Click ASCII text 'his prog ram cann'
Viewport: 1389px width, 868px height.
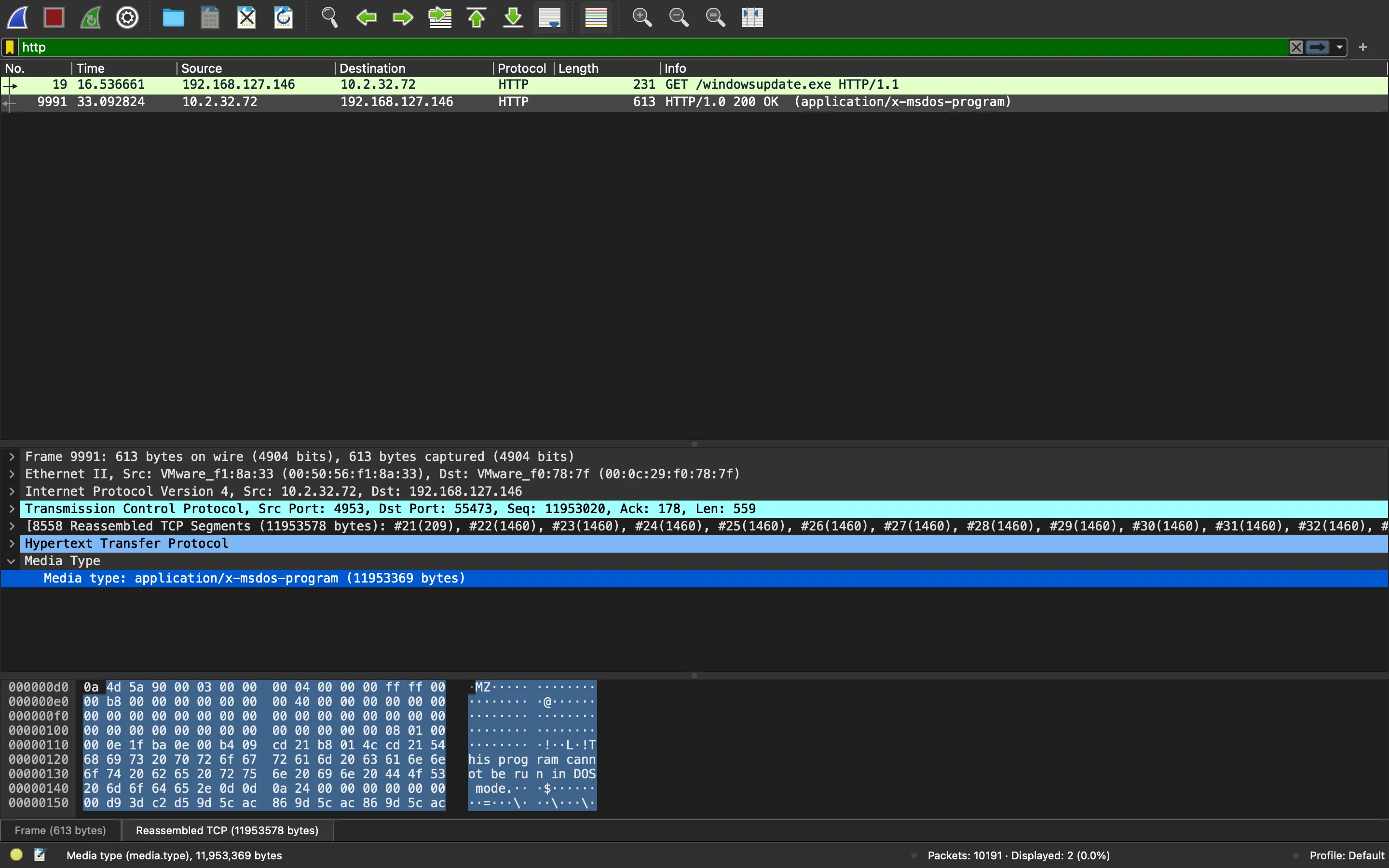click(532, 759)
